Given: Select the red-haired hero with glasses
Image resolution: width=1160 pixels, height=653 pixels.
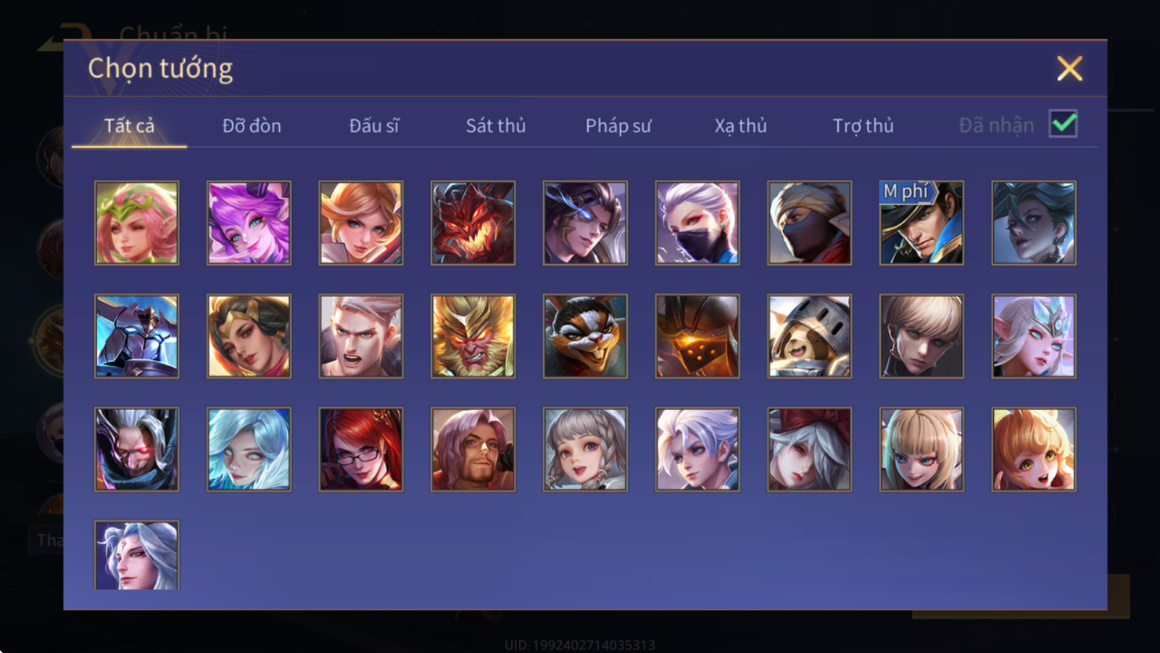Looking at the screenshot, I should (361, 449).
